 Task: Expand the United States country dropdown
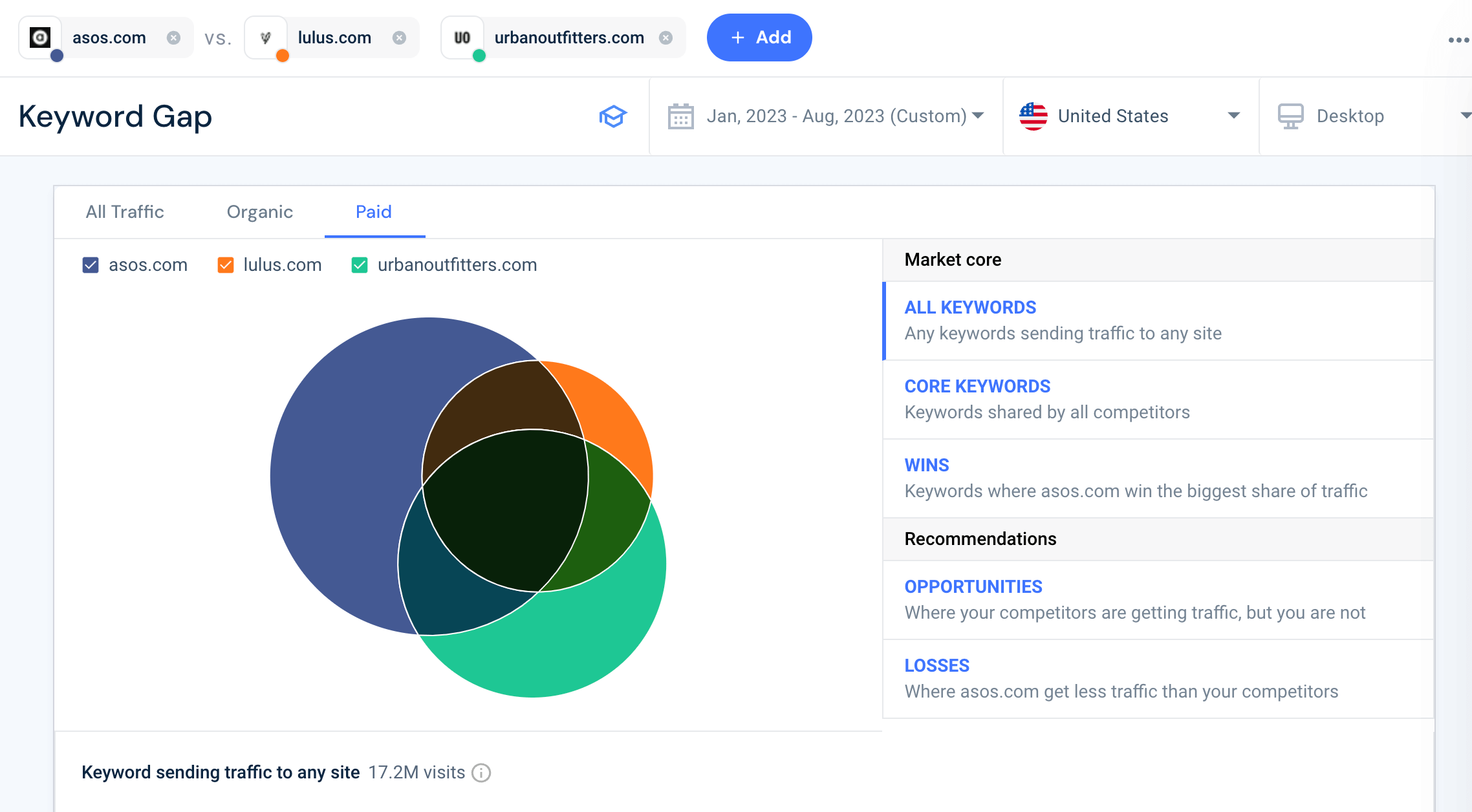(x=1131, y=116)
